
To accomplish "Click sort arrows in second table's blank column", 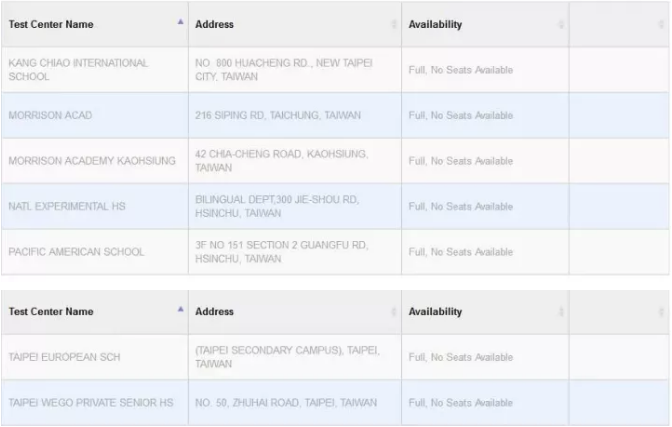I will coord(661,312).
